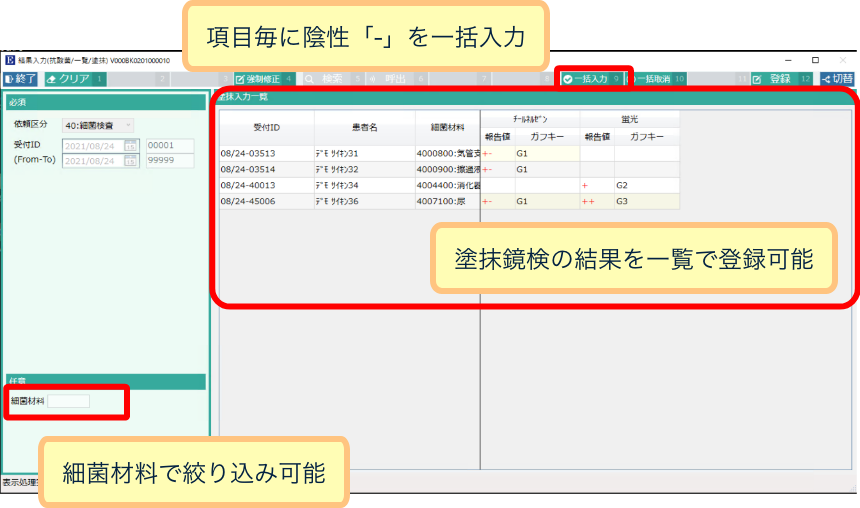
Task: Click the 細菌材料 filter input field
Action: (69, 401)
